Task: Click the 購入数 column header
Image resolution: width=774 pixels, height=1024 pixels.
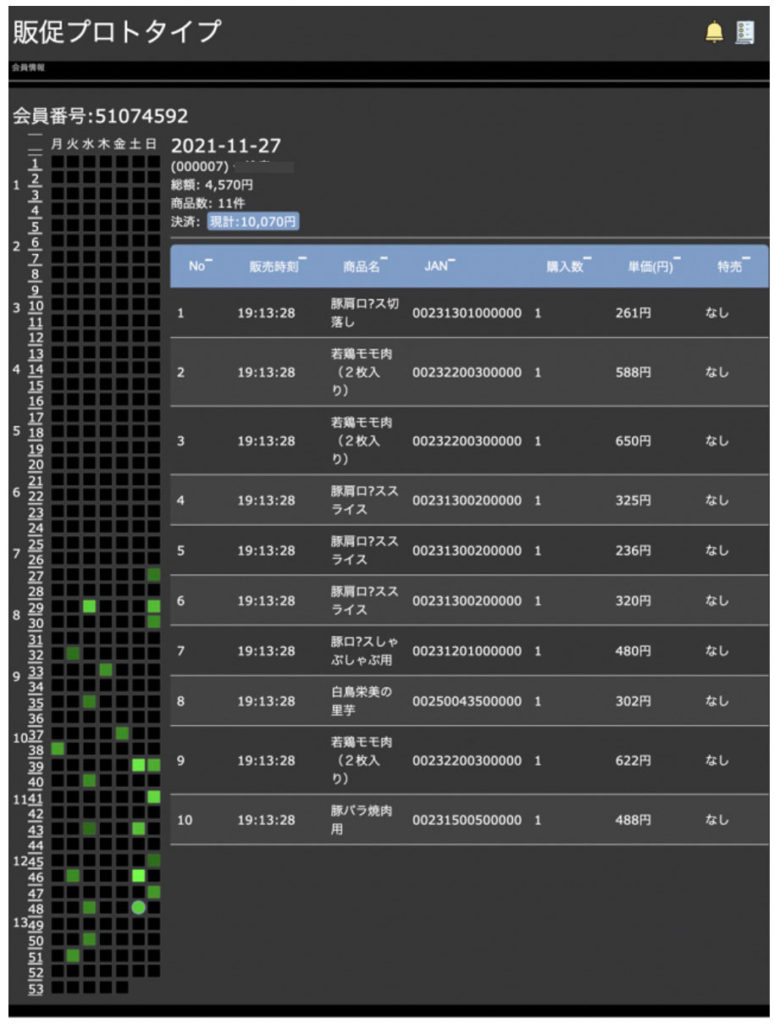Action: pyautogui.click(x=566, y=266)
